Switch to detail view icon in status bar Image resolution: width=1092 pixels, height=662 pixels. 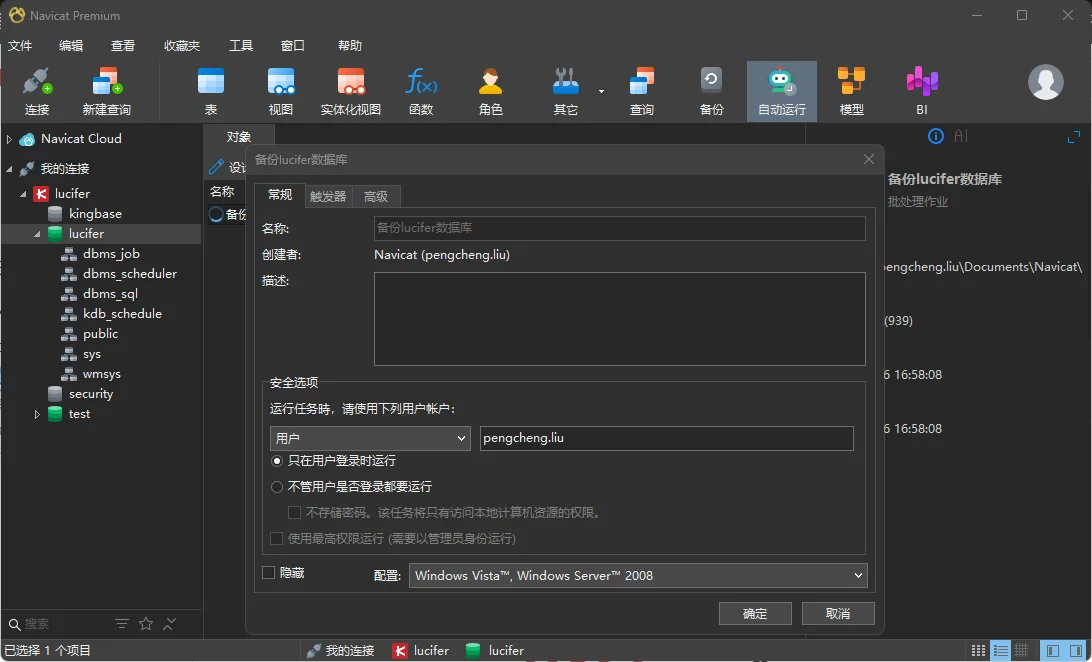pyautogui.click(x=1000, y=650)
